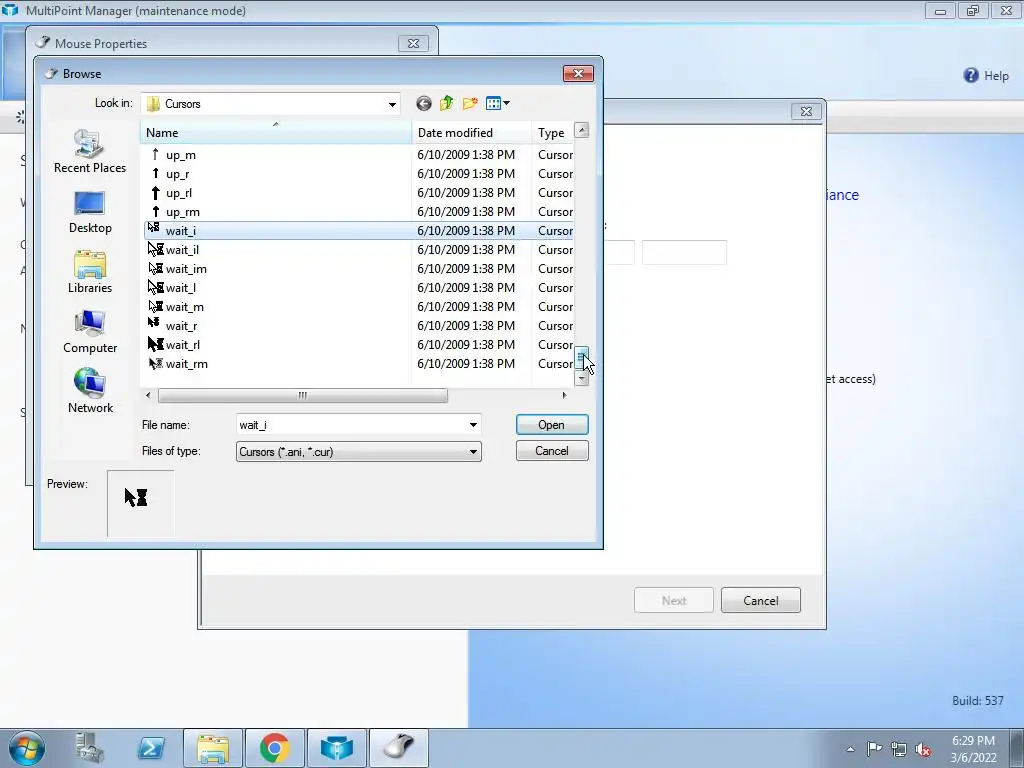Viewport: 1024px width, 768px height.
Task: Click the vertical scrollbar up arrow
Action: 581,130
